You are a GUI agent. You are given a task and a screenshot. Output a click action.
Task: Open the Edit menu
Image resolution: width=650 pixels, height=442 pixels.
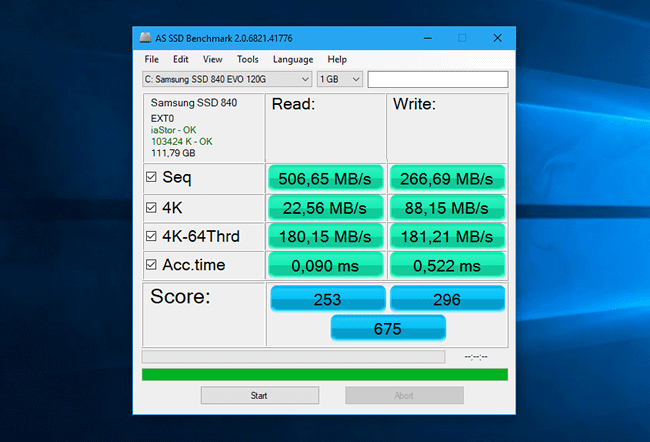[x=180, y=59]
